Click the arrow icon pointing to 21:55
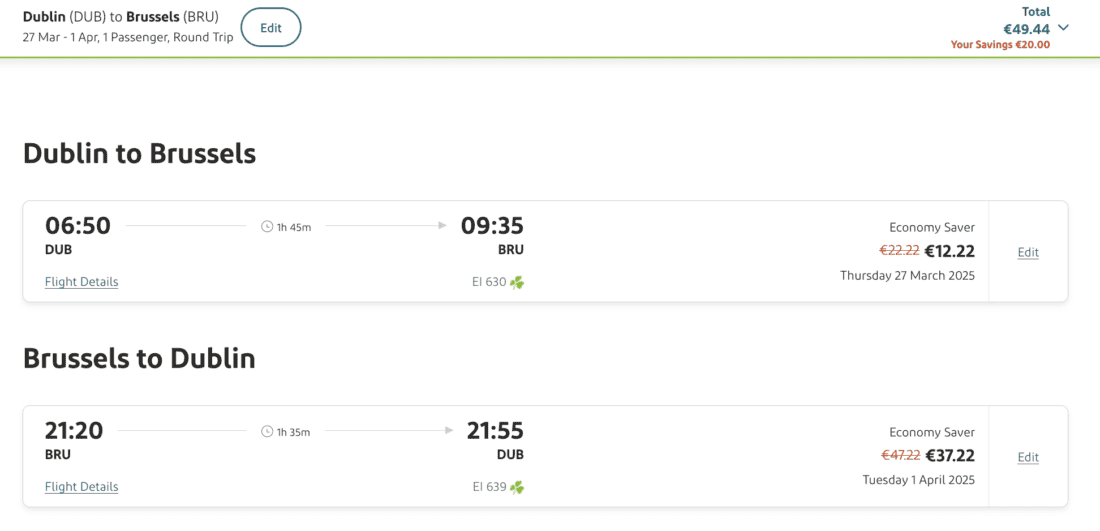The image size is (1100, 531). pos(448,431)
